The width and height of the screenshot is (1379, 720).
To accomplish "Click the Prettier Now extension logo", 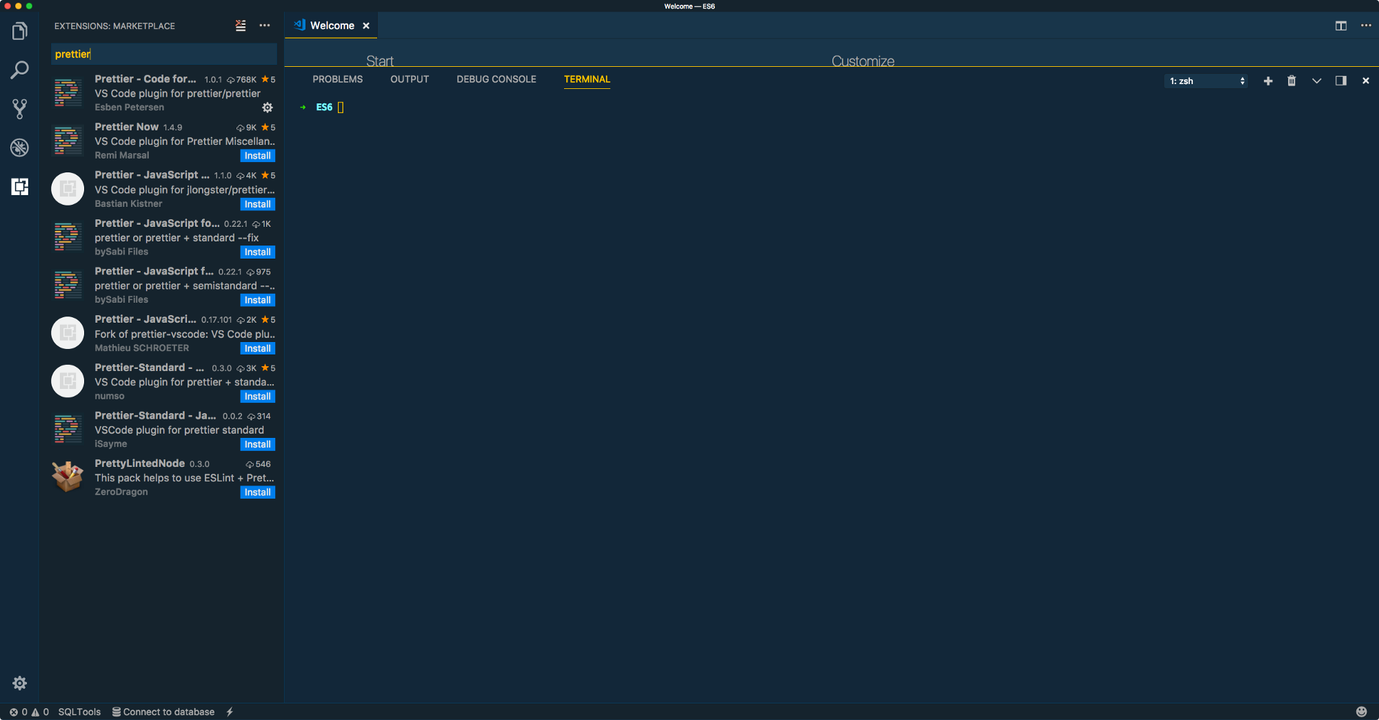I will pyautogui.click(x=68, y=141).
